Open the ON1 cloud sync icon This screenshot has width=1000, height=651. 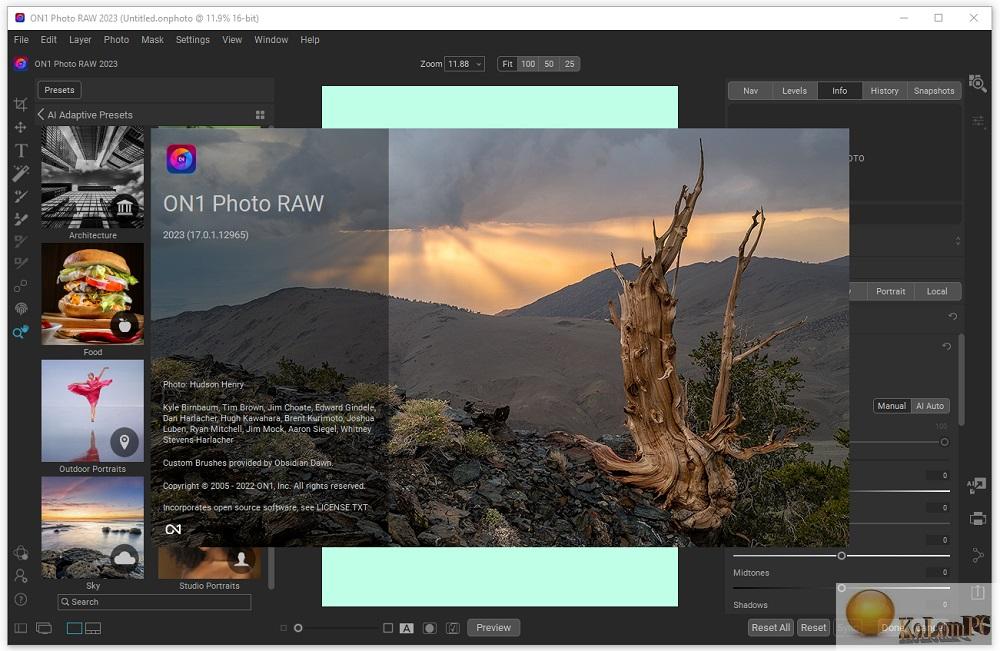[x=20, y=553]
